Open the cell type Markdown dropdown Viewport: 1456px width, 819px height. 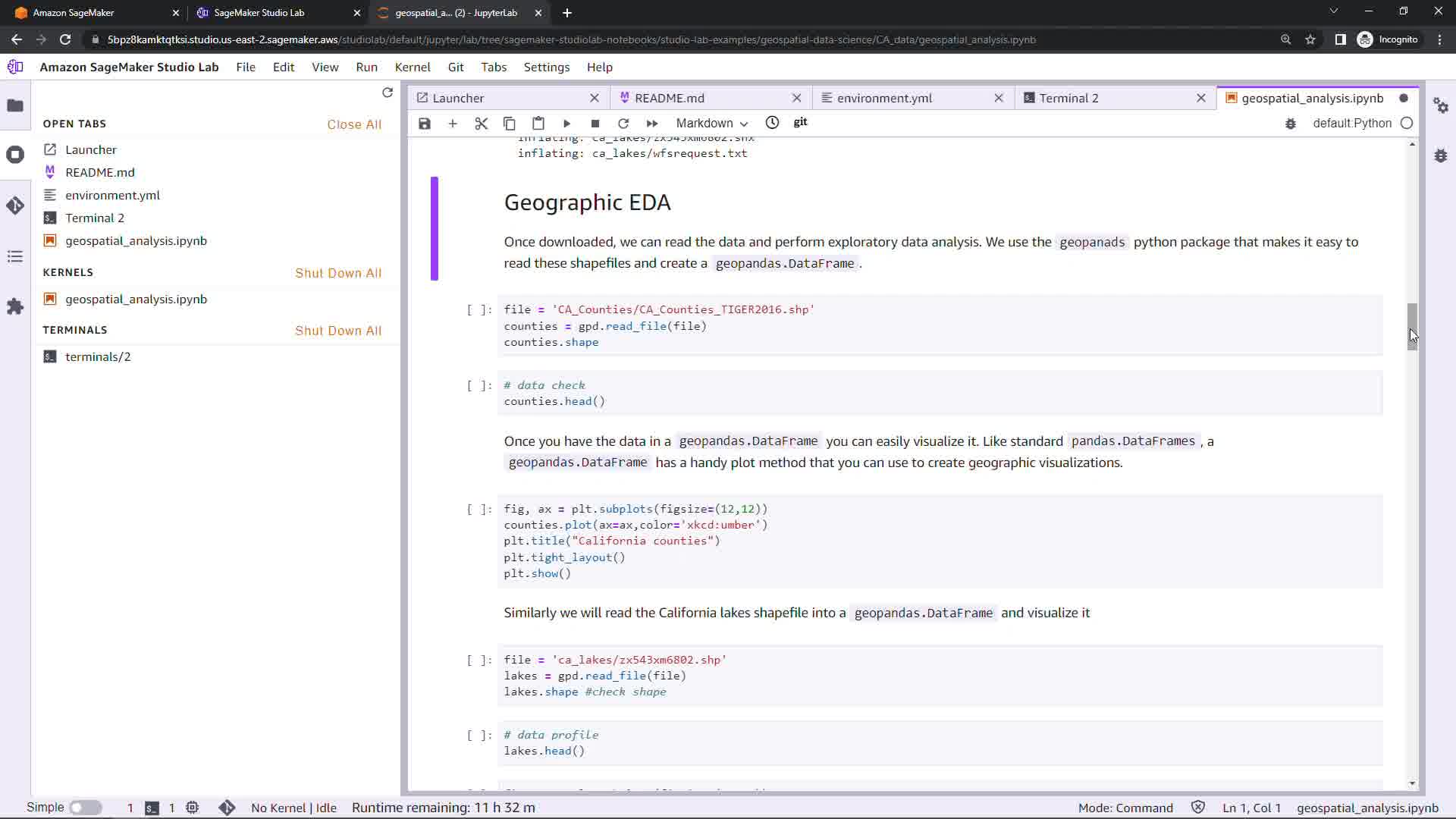[711, 124]
